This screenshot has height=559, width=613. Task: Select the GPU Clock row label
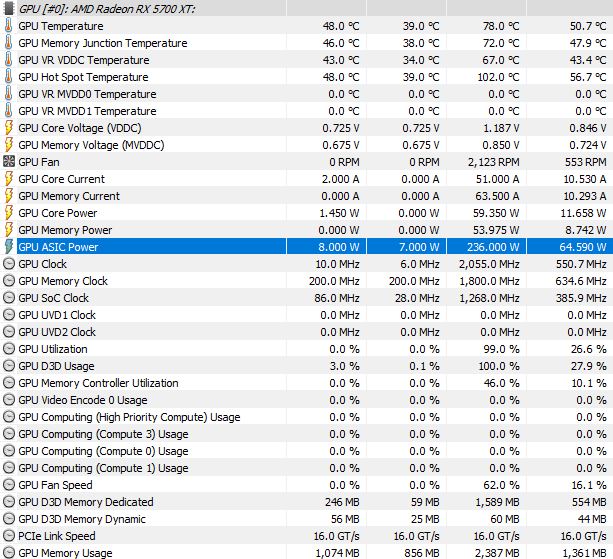[42, 264]
